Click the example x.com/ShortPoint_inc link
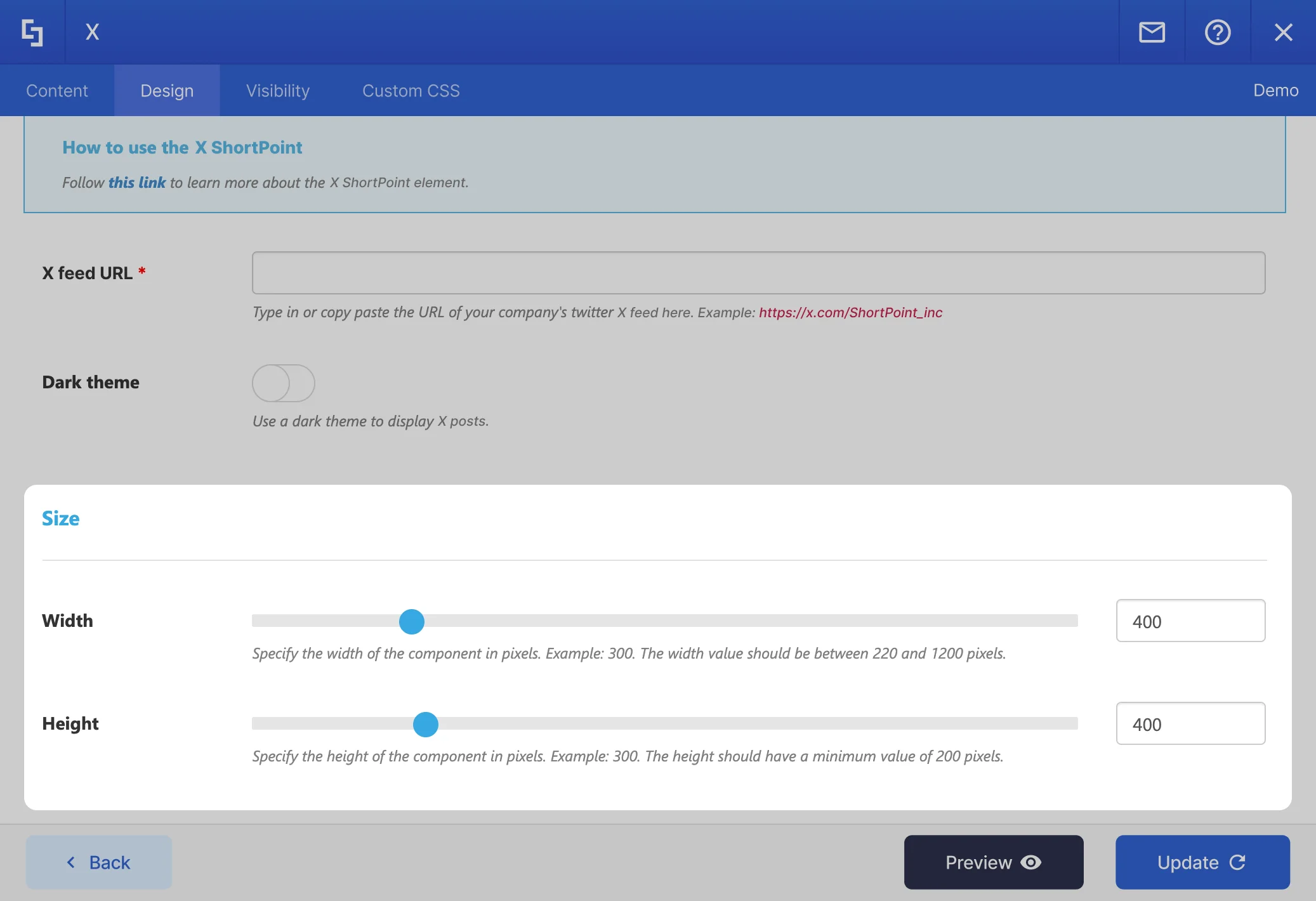The image size is (1316, 901). tap(850, 312)
